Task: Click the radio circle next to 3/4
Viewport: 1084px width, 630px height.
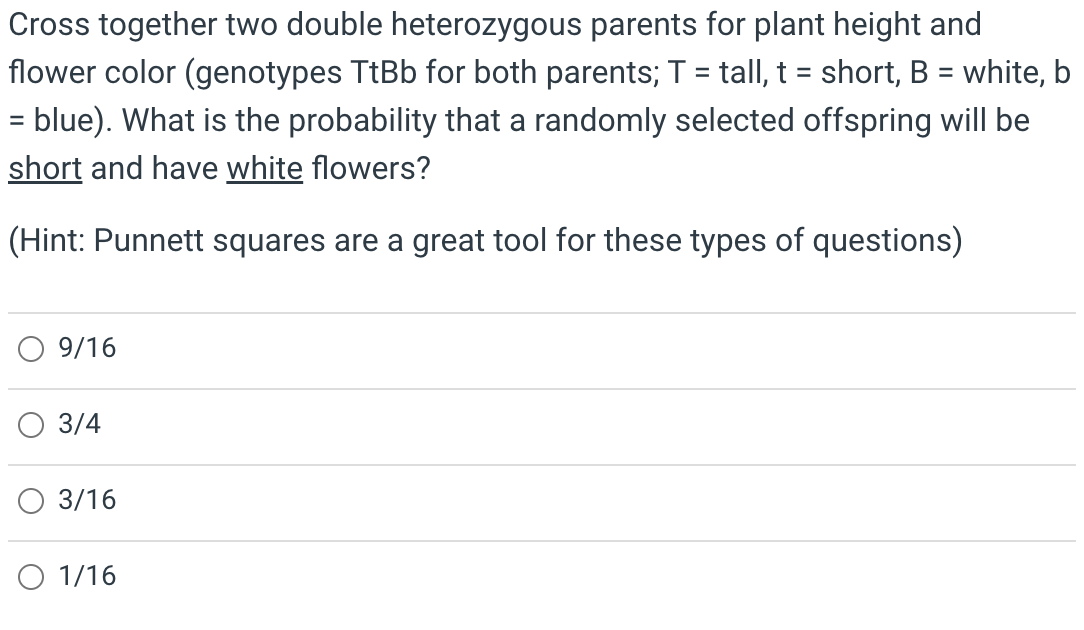Action: (31, 424)
